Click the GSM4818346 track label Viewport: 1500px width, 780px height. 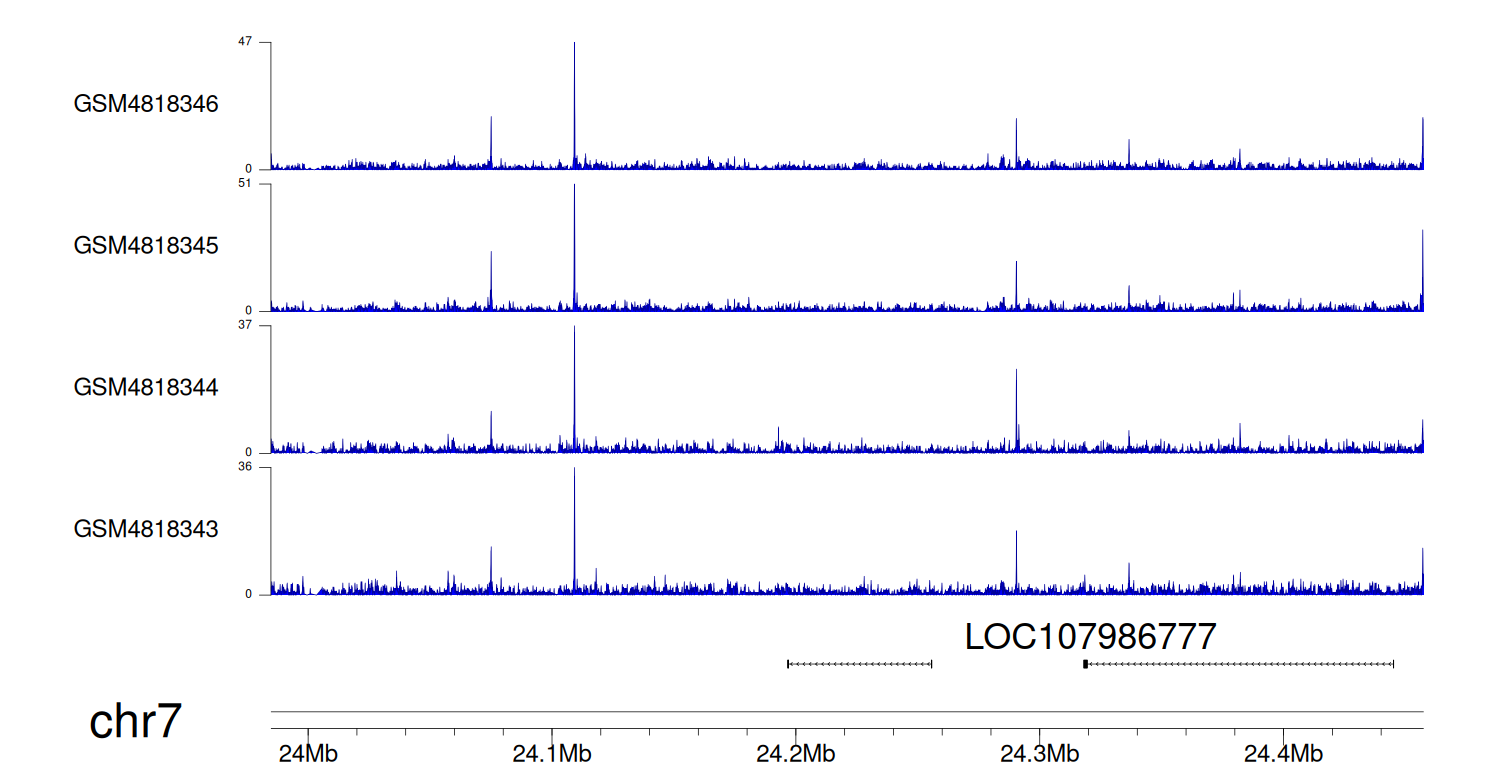[x=146, y=104]
